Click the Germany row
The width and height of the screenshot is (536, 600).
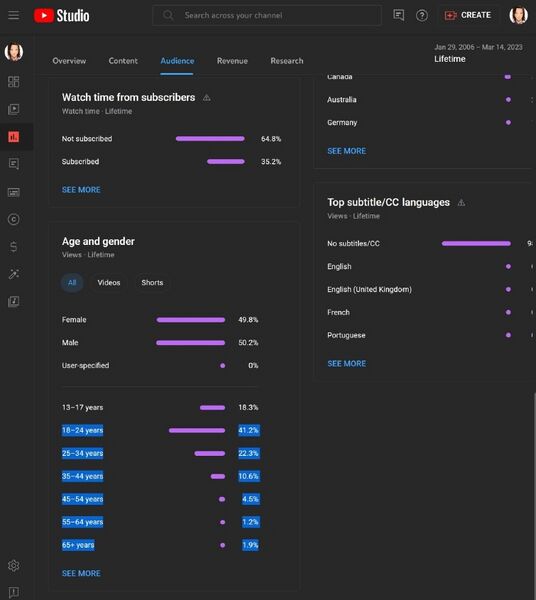coord(428,122)
